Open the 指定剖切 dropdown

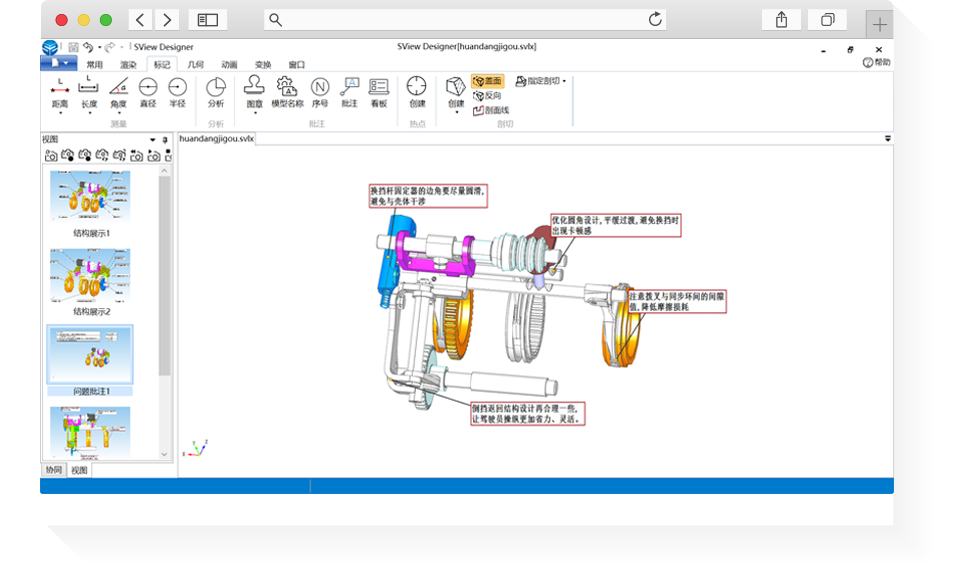(x=541, y=81)
